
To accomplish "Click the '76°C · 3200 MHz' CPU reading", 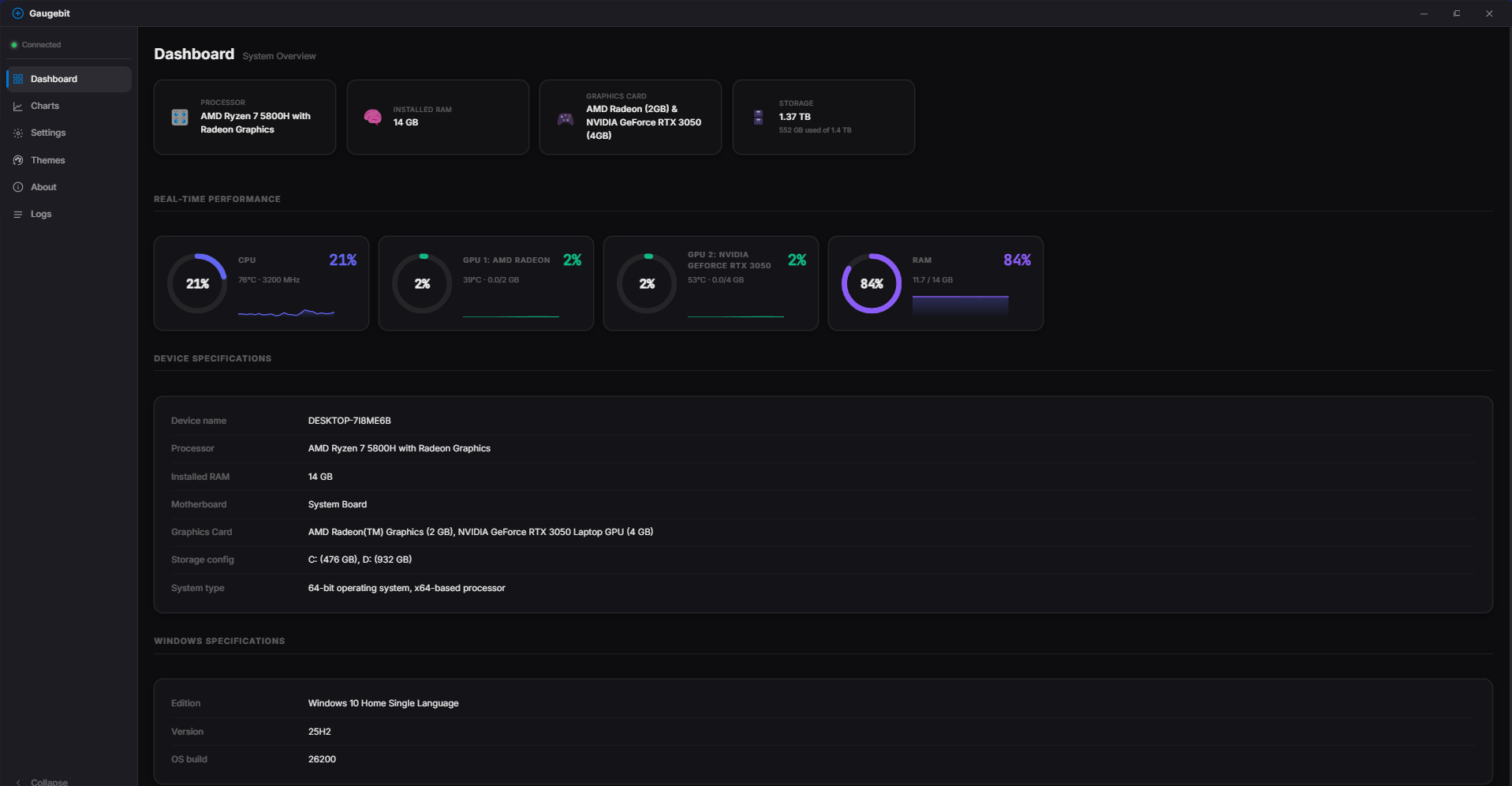I will point(269,280).
